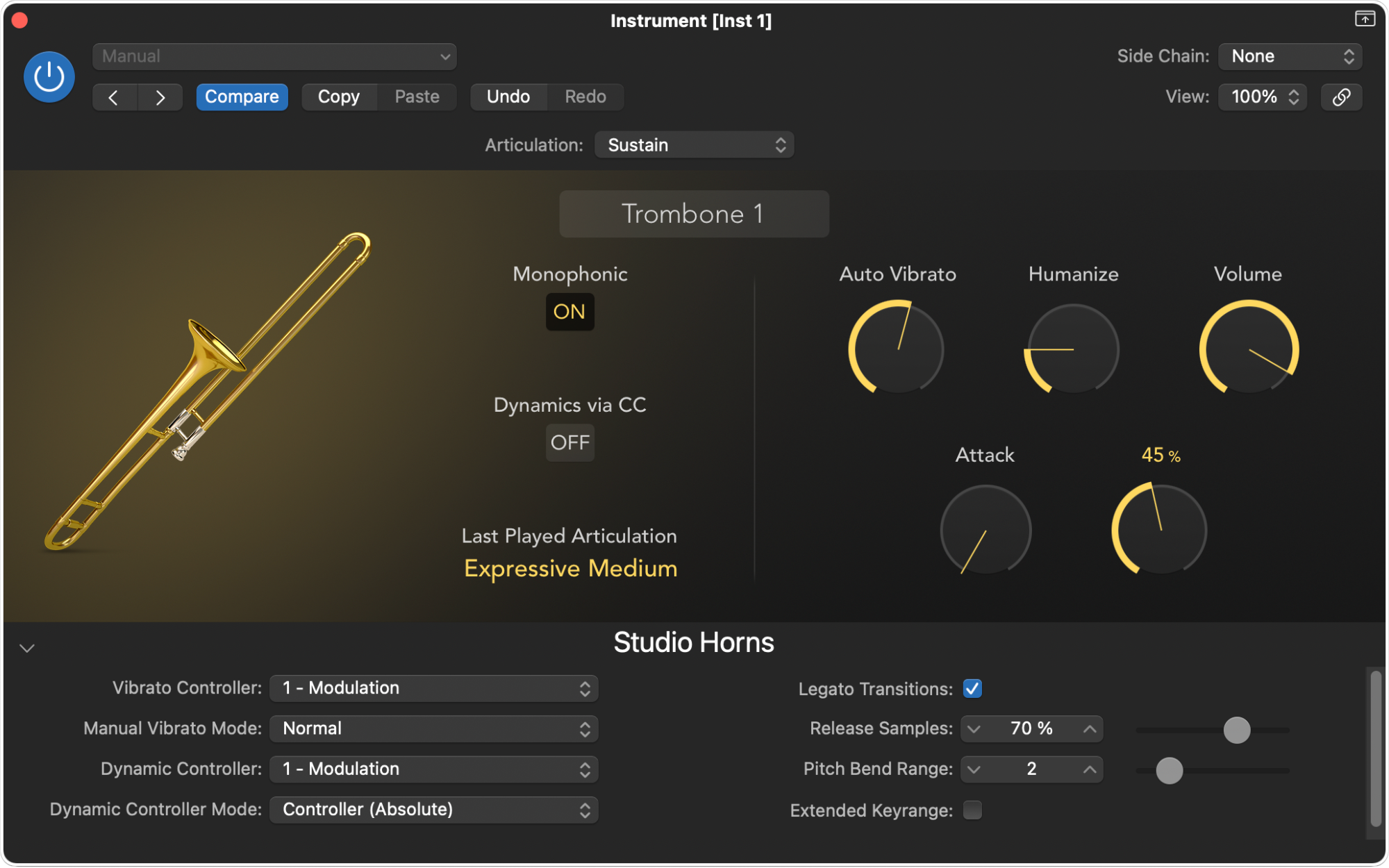The image size is (1389, 868).
Task: Decrease Release Samples with down arrow
Action: [974, 729]
